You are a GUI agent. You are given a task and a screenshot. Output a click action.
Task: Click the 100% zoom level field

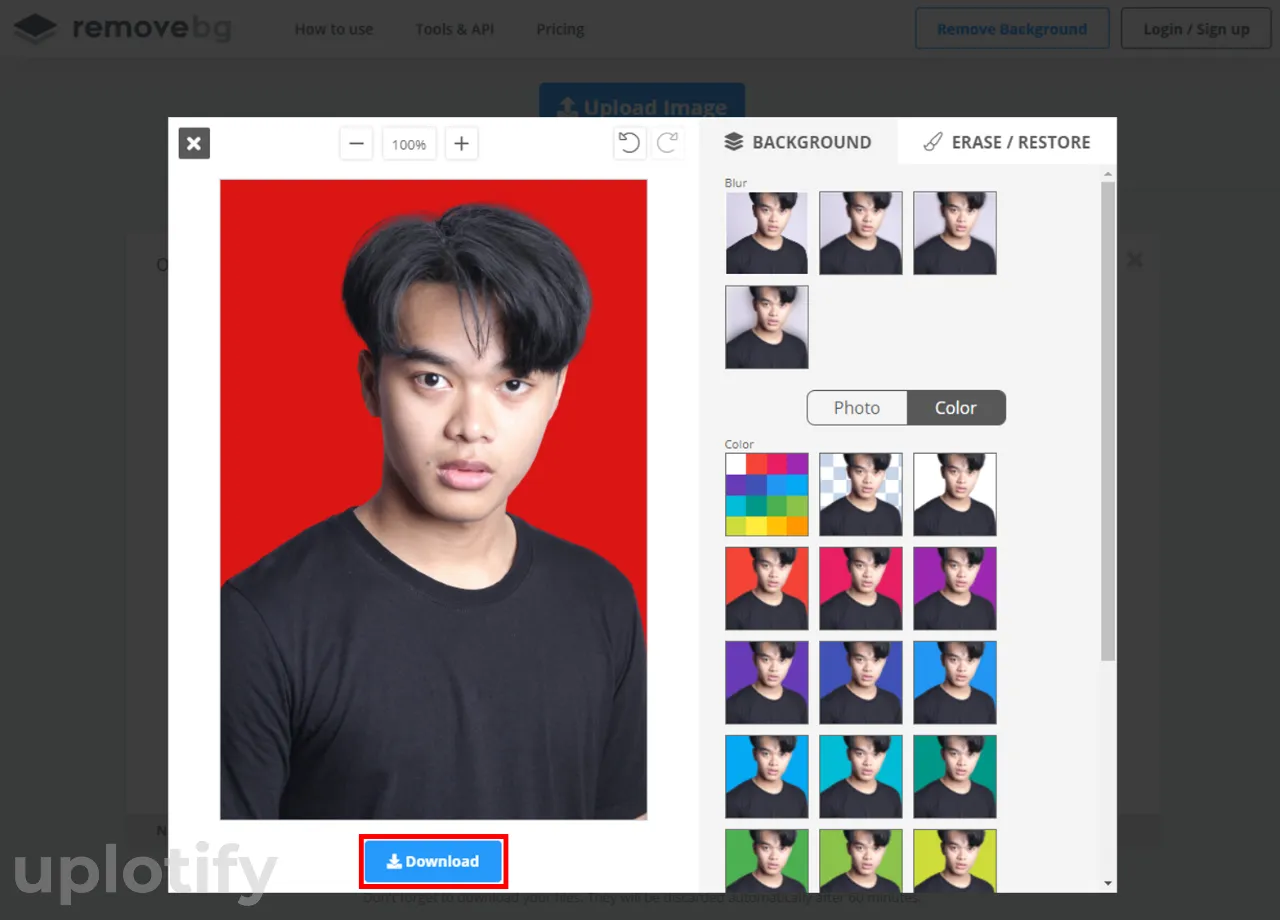(408, 145)
